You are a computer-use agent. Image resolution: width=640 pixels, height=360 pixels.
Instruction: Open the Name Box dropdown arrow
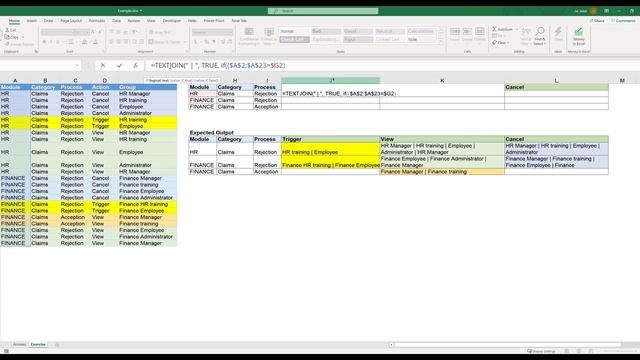click(77, 65)
